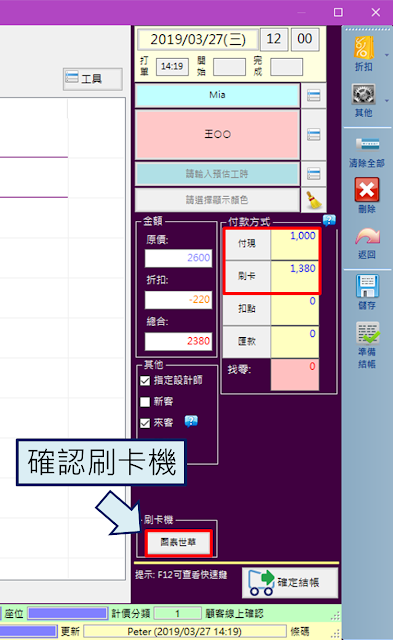393x640 pixels.
Task: Click the date field 2019/03/27(三)
Action: point(198,39)
